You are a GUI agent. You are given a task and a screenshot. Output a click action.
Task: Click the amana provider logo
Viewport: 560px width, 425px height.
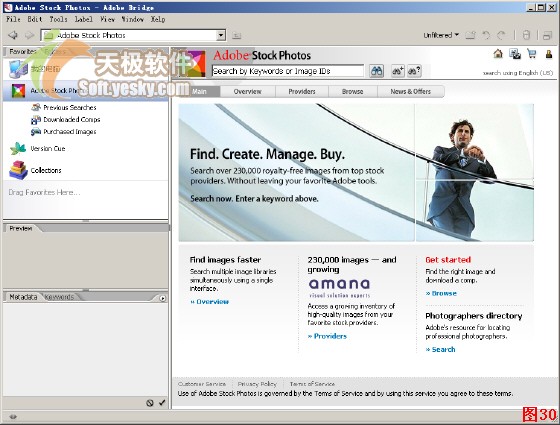point(339,288)
